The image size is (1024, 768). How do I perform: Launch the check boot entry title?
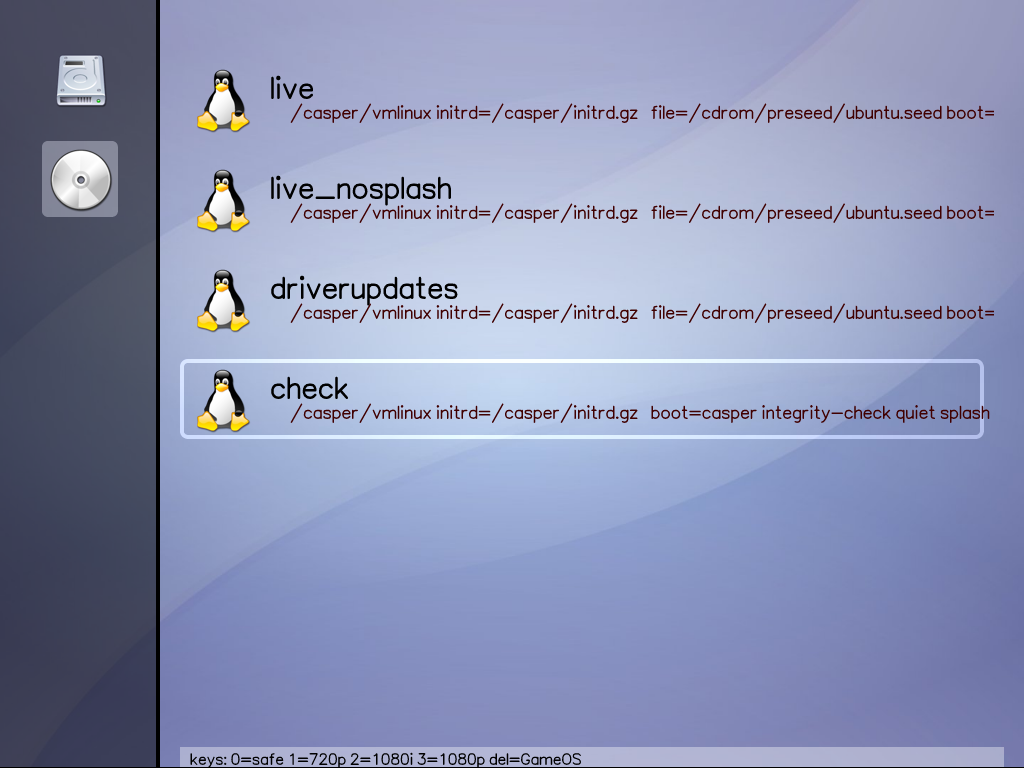tap(309, 388)
